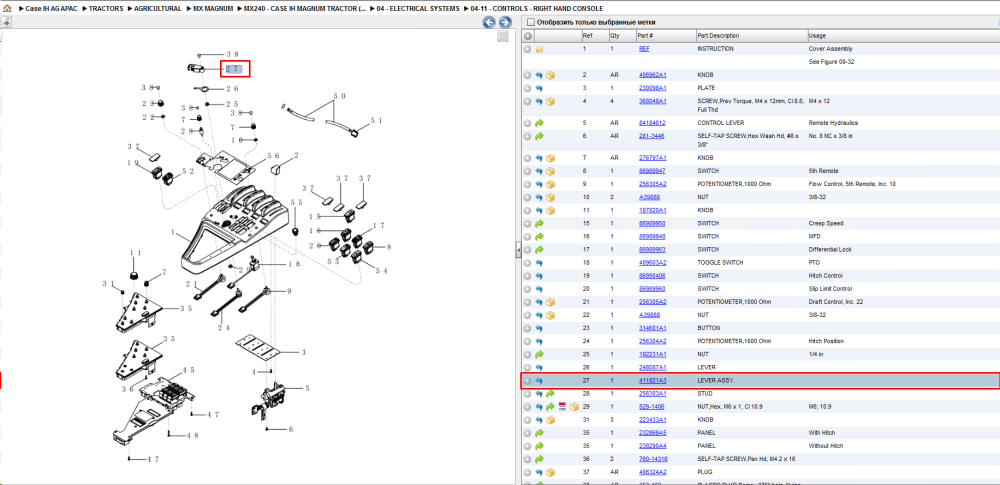Open part number link for CONTROL LEVER

click(x=652, y=123)
